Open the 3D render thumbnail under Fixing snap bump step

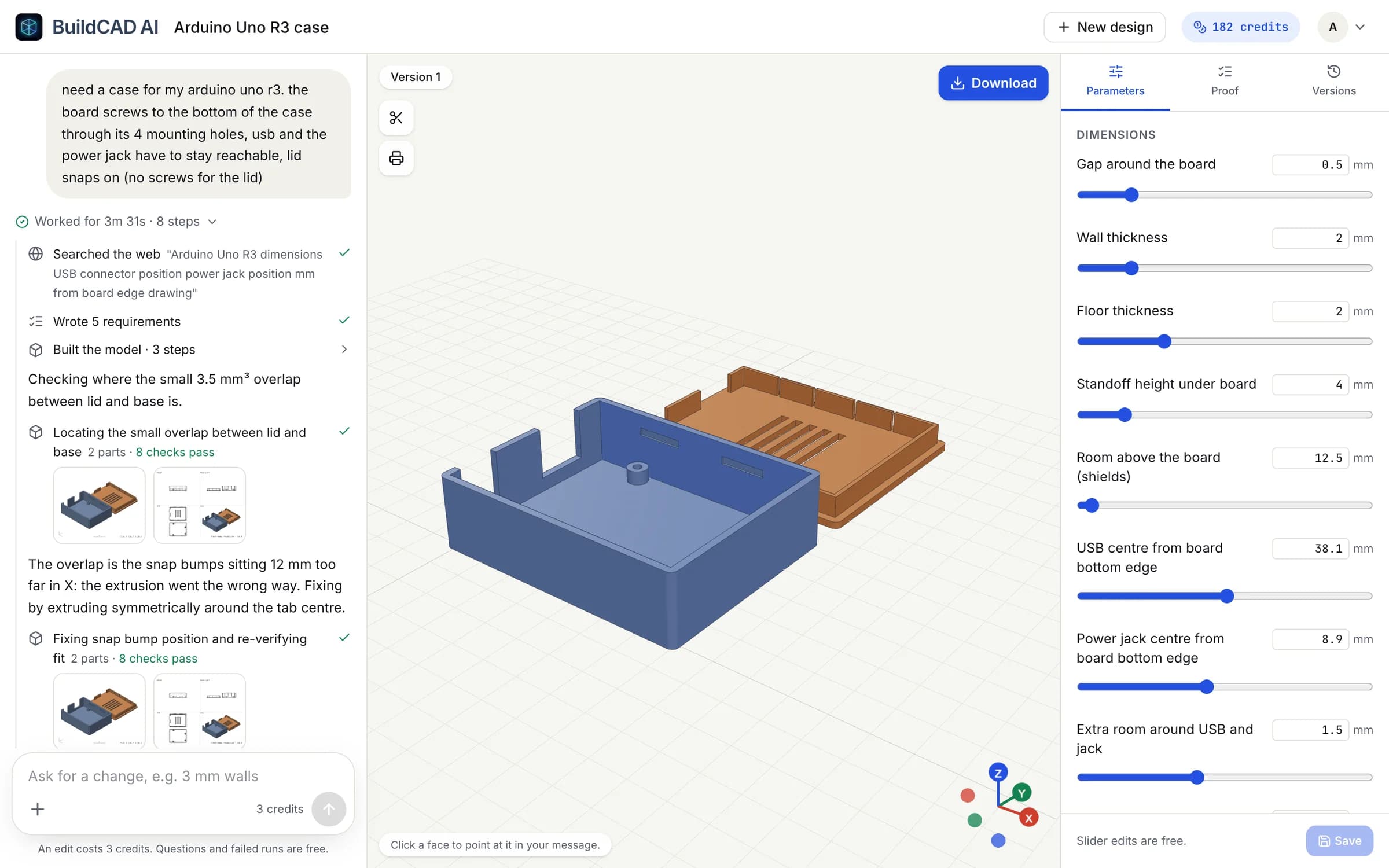pyautogui.click(x=99, y=711)
